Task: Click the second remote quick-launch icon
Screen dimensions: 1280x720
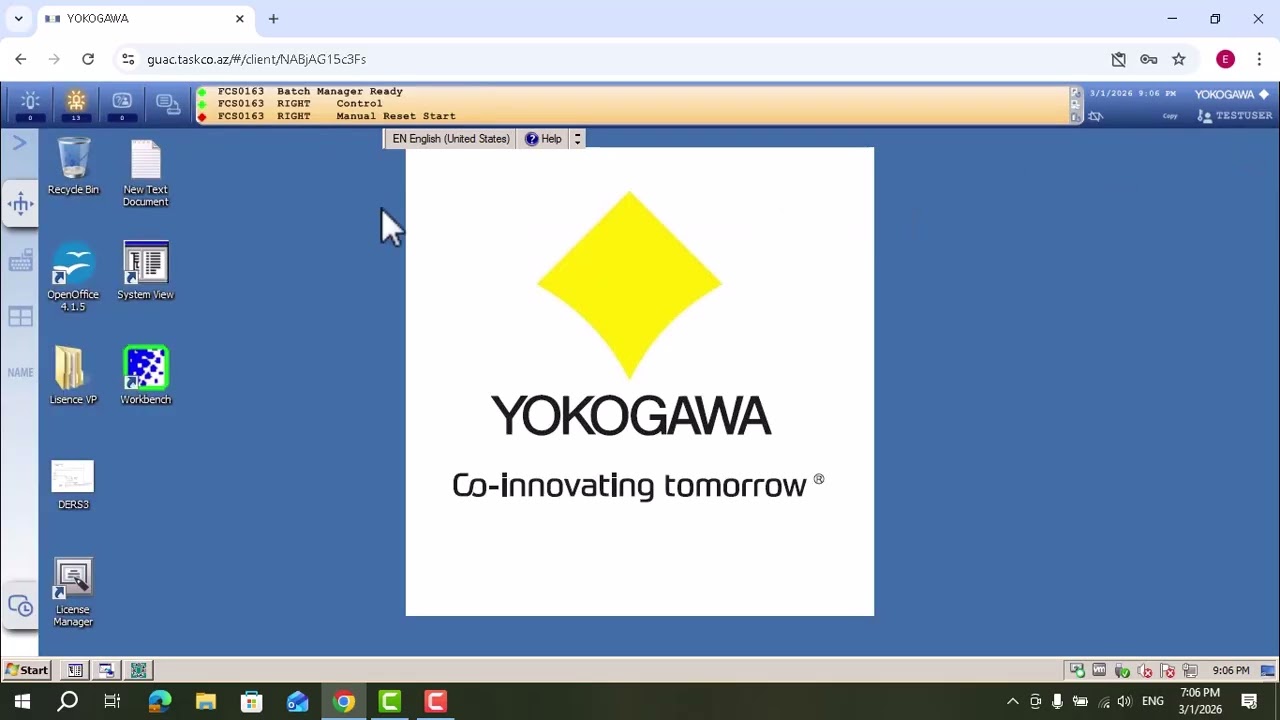Action: pos(106,670)
